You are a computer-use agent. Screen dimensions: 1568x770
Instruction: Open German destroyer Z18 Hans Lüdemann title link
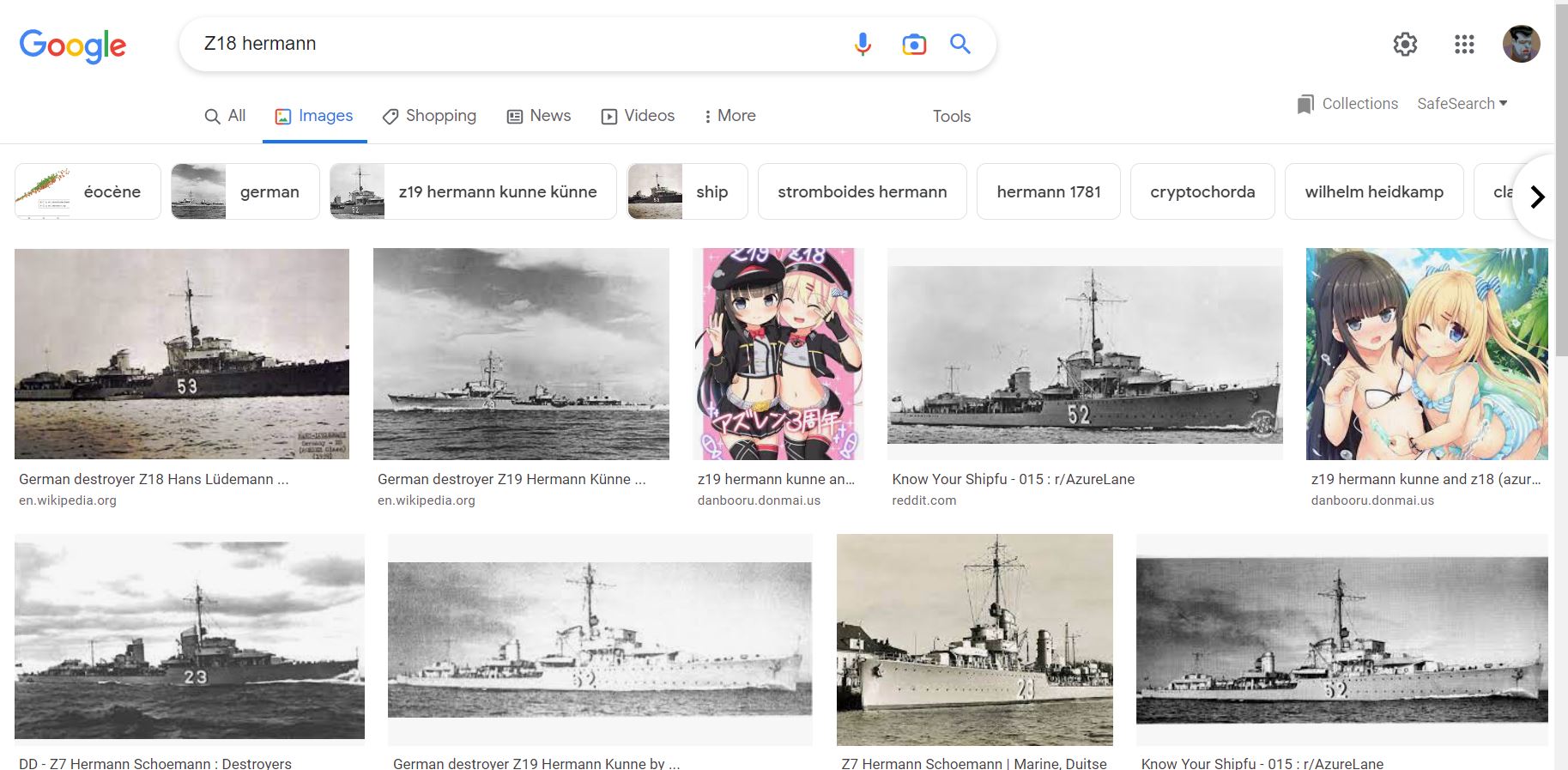[x=154, y=479]
